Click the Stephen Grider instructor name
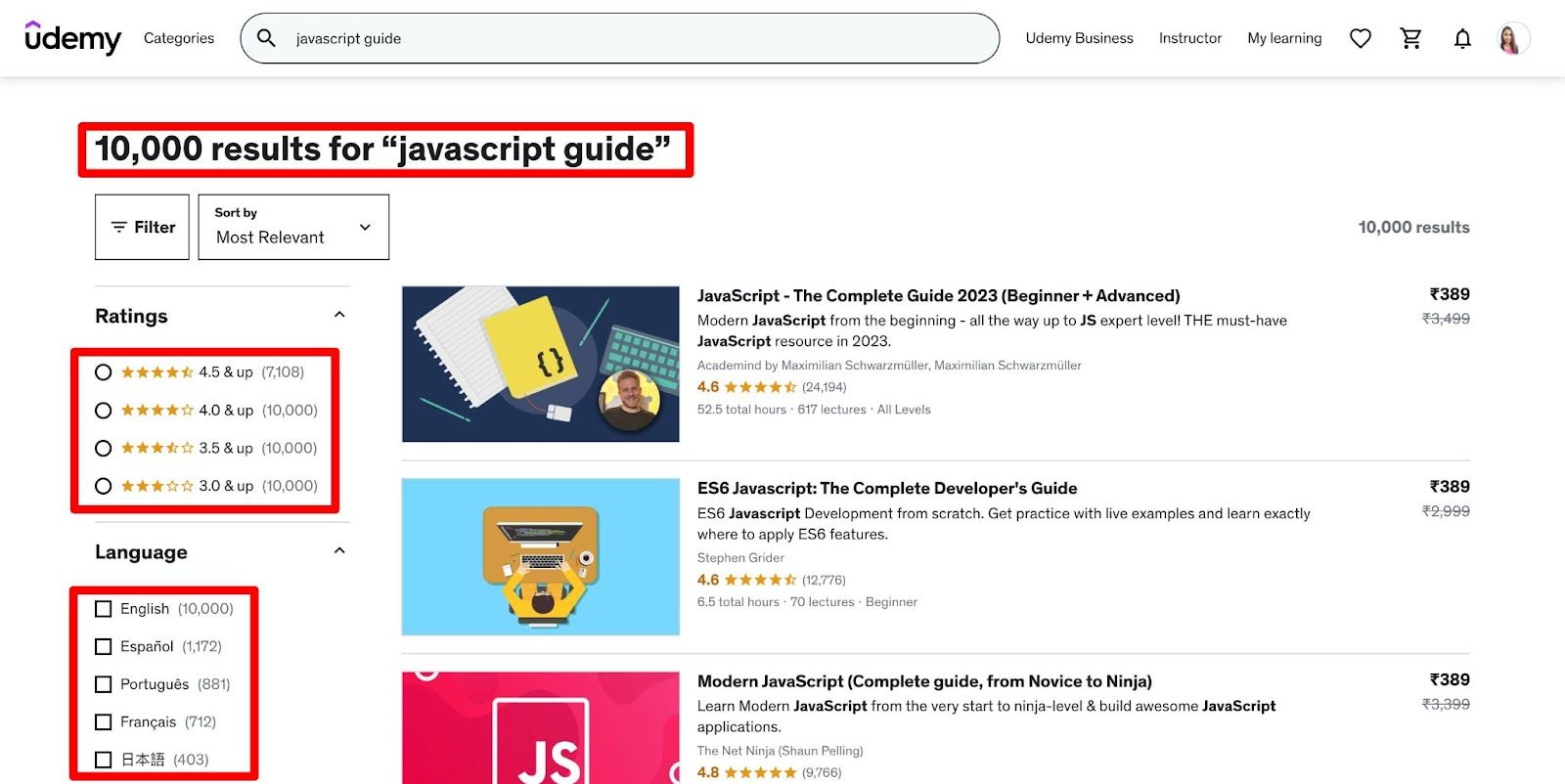 click(740, 558)
